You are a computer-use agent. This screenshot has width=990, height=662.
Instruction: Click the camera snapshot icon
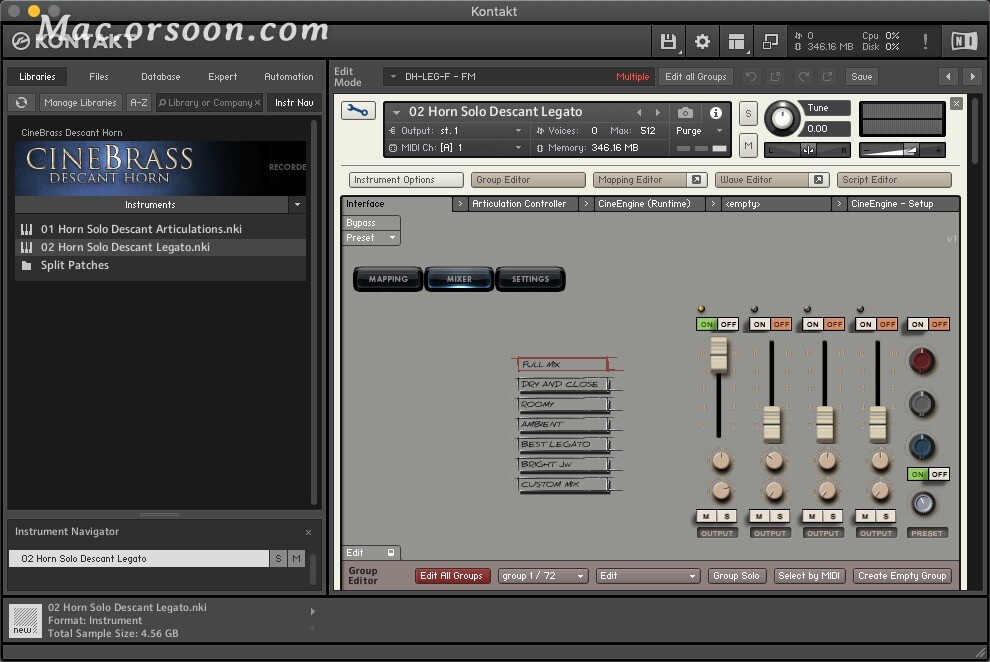click(x=685, y=112)
